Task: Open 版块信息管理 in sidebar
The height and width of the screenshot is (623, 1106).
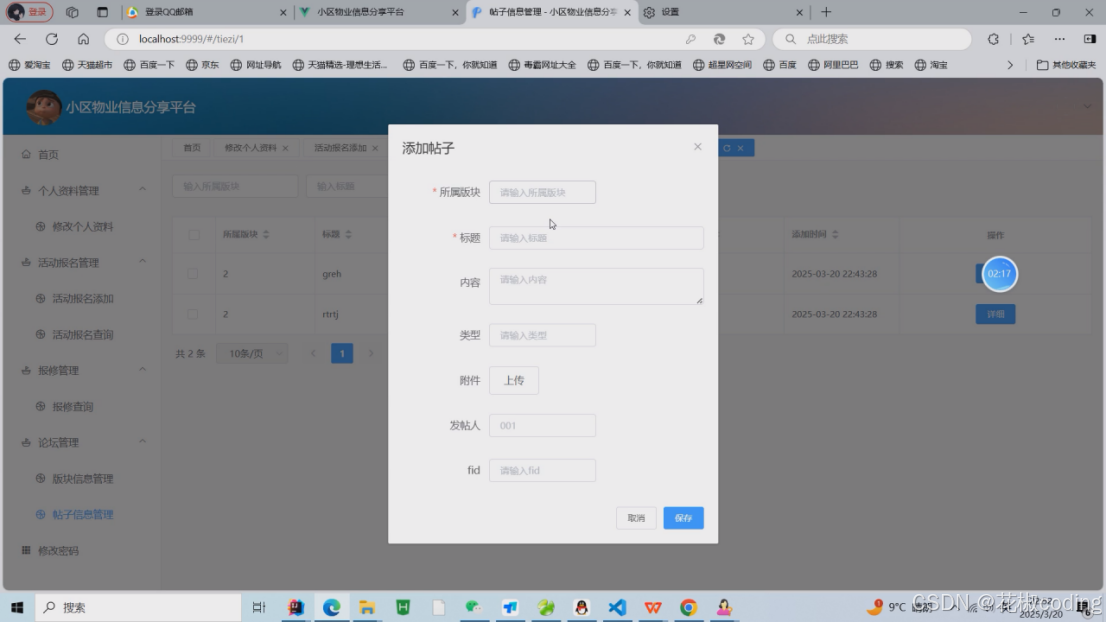Action: 83,478
